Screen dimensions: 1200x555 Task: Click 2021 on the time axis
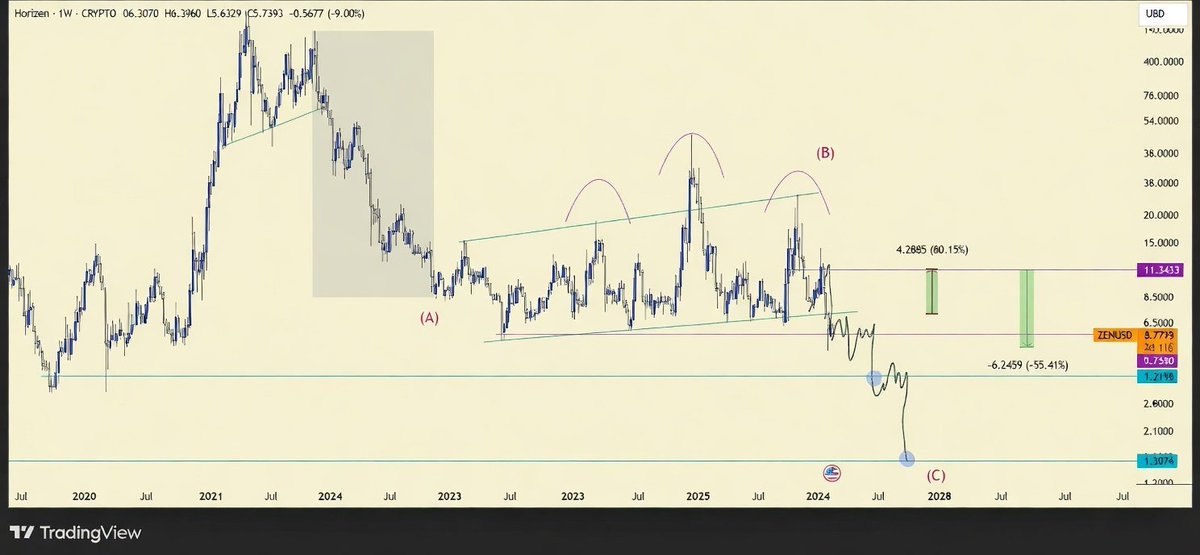pos(211,495)
